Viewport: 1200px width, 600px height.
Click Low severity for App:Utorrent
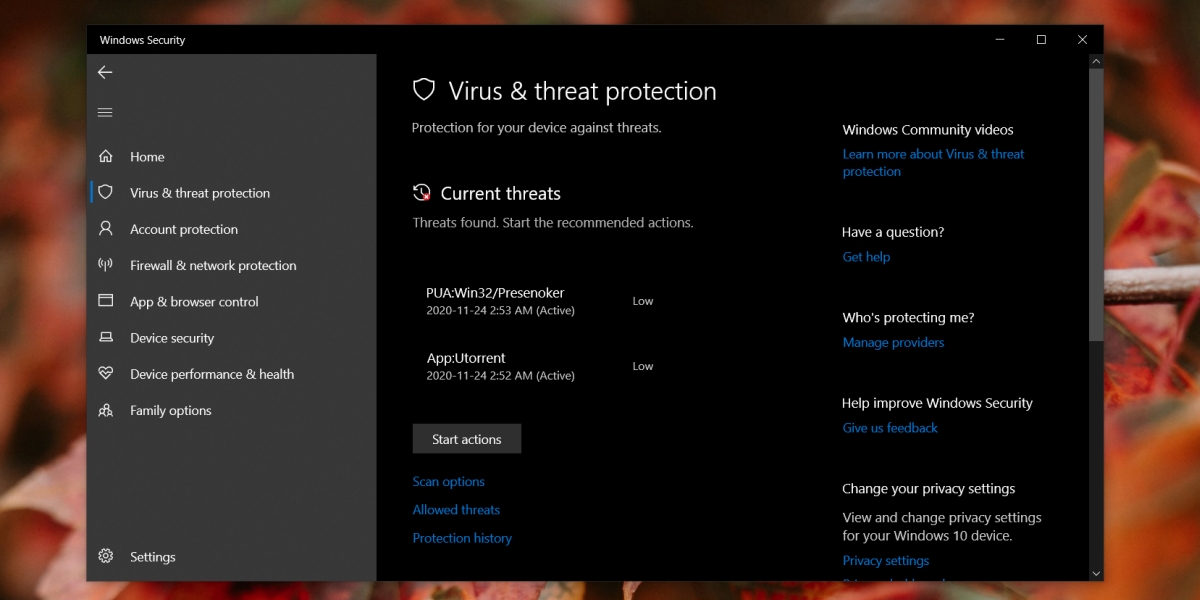click(643, 366)
